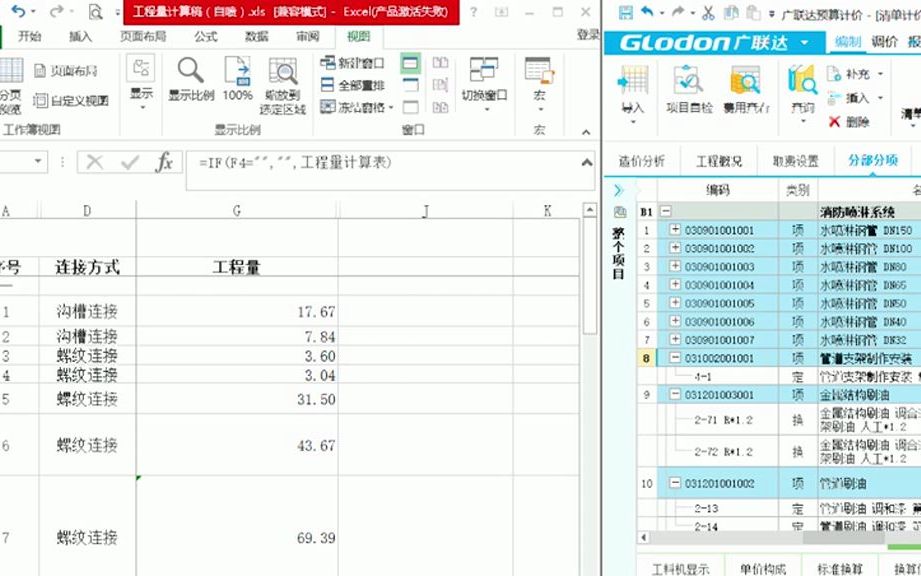This screenshot has height=576, width=921.
Task: Switch to the 审阅 ribbon tab
Action: click(308, 36)
